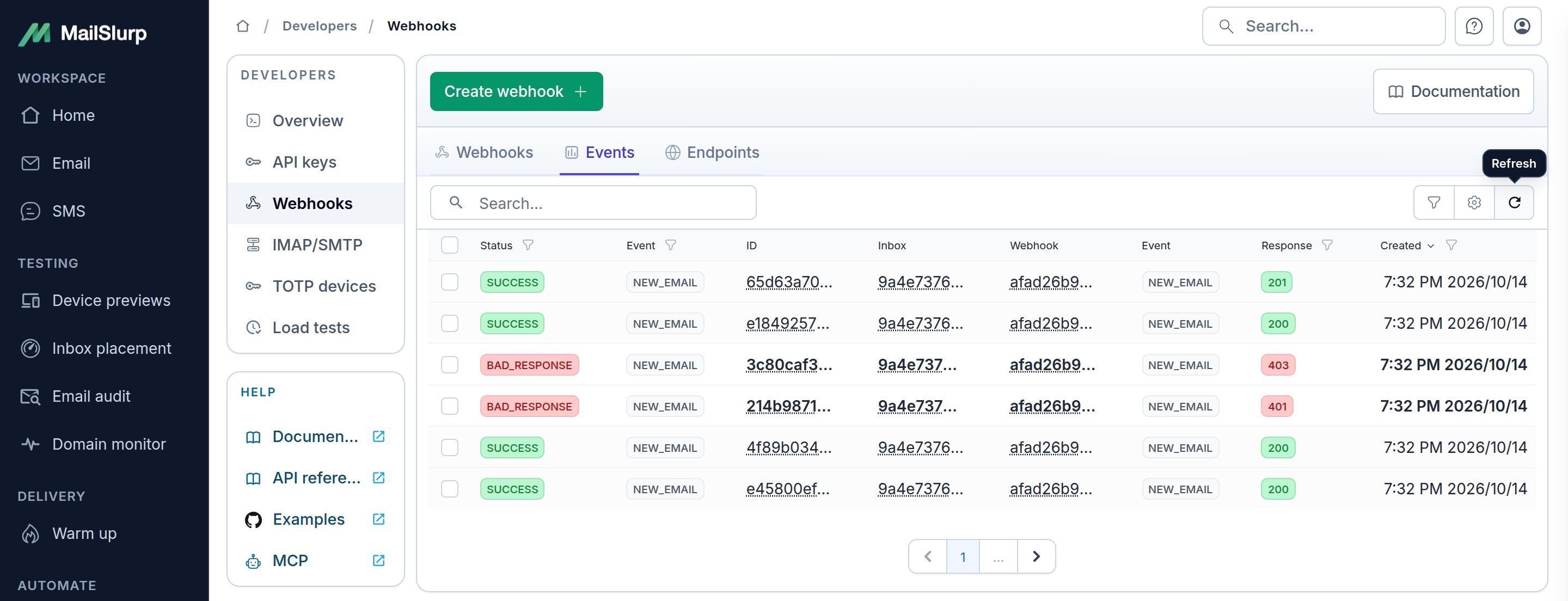1568x601 pixels.
Task: Check the row with ID 4f89b034
Action: [x=450, y=447]
